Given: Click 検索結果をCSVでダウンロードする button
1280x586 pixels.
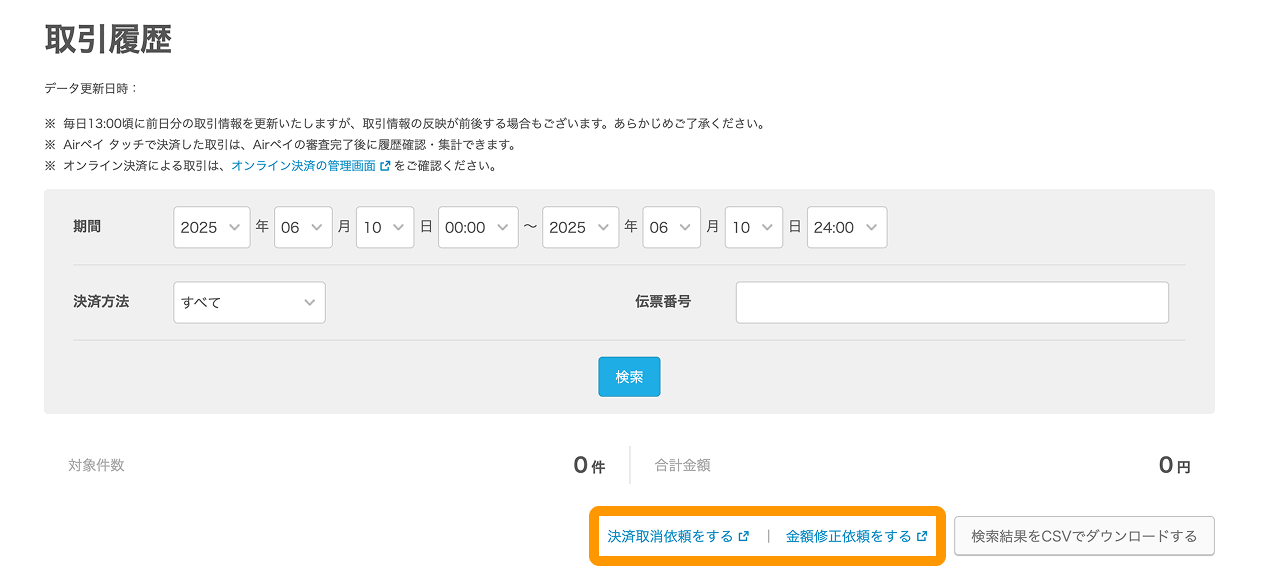Looking at the screenshot, I should (1083, 536).
